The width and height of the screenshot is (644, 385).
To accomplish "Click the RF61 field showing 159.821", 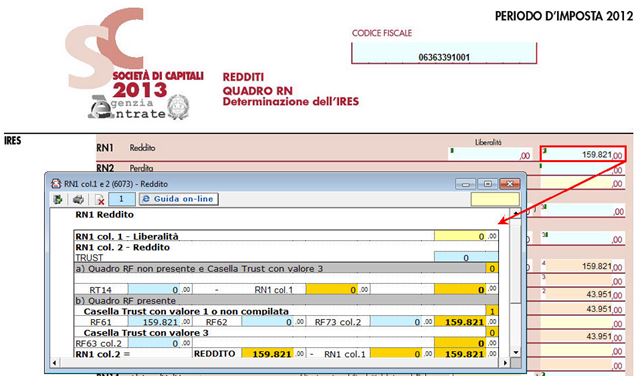I will [154, 322].
